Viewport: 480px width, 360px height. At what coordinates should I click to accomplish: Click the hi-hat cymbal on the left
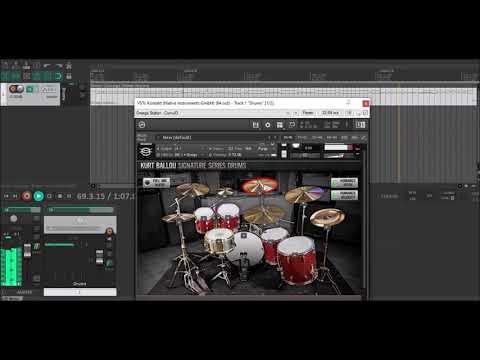point(178,217)
